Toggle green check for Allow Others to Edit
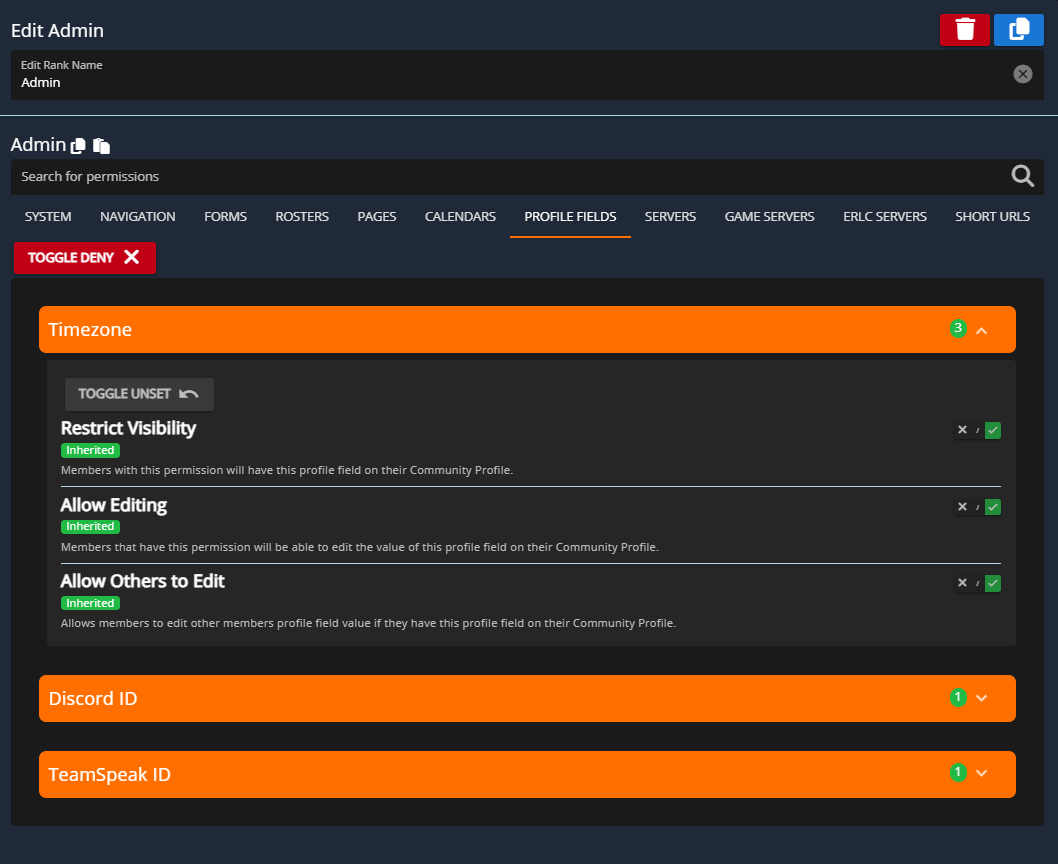The image size is (1058, 864). tap(992, 583)
